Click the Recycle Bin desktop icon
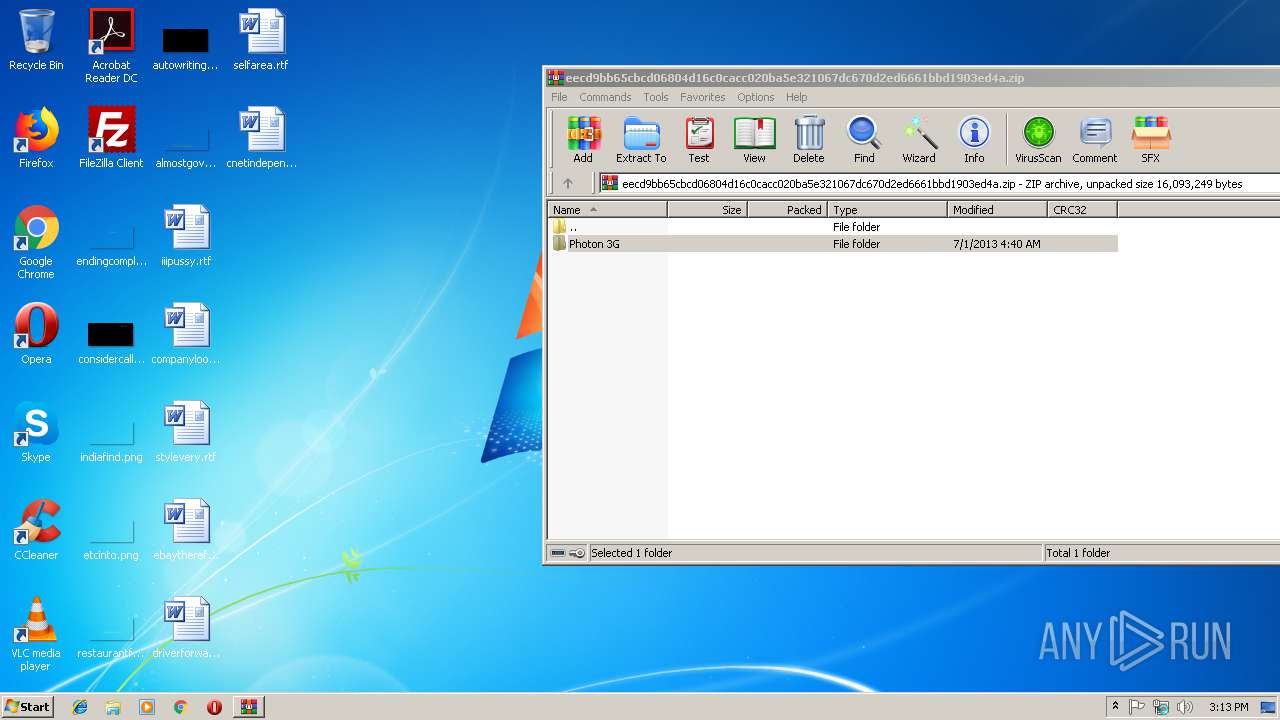The width and height of the screenshot is (1280, 720). pyautogui.click(x=36, y=41)
